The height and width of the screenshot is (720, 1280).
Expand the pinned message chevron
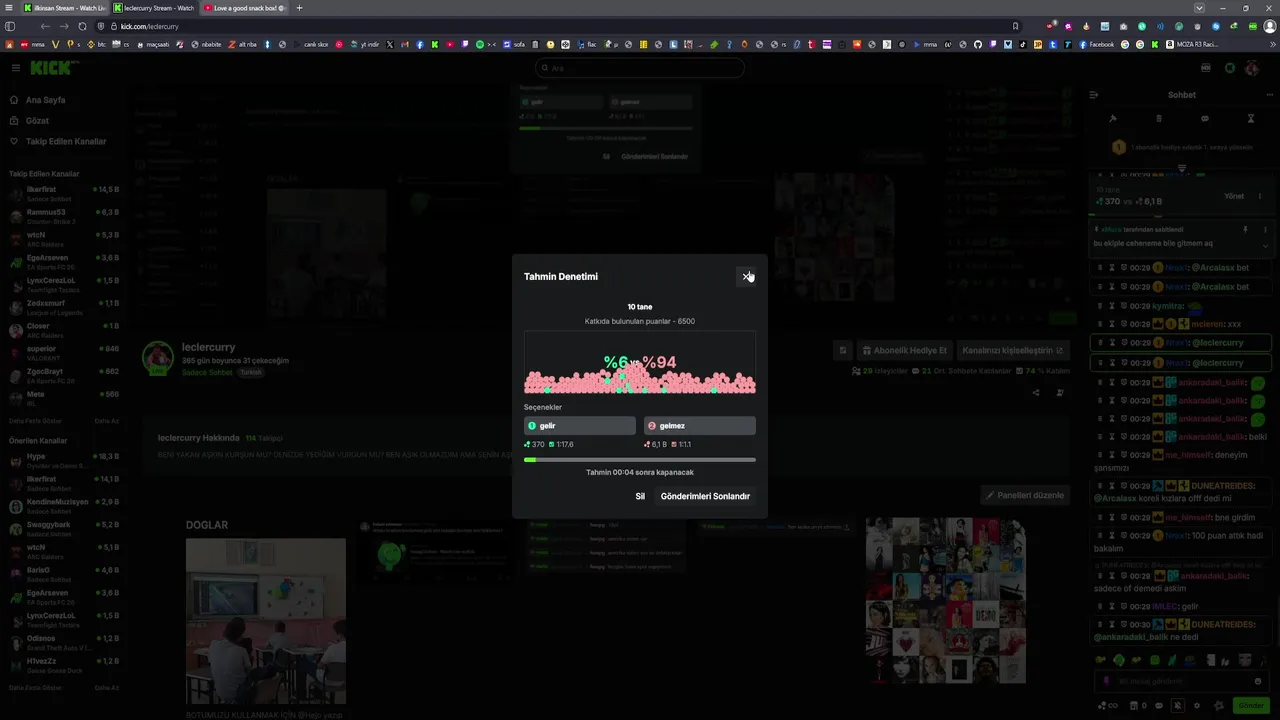(1265, 245)
